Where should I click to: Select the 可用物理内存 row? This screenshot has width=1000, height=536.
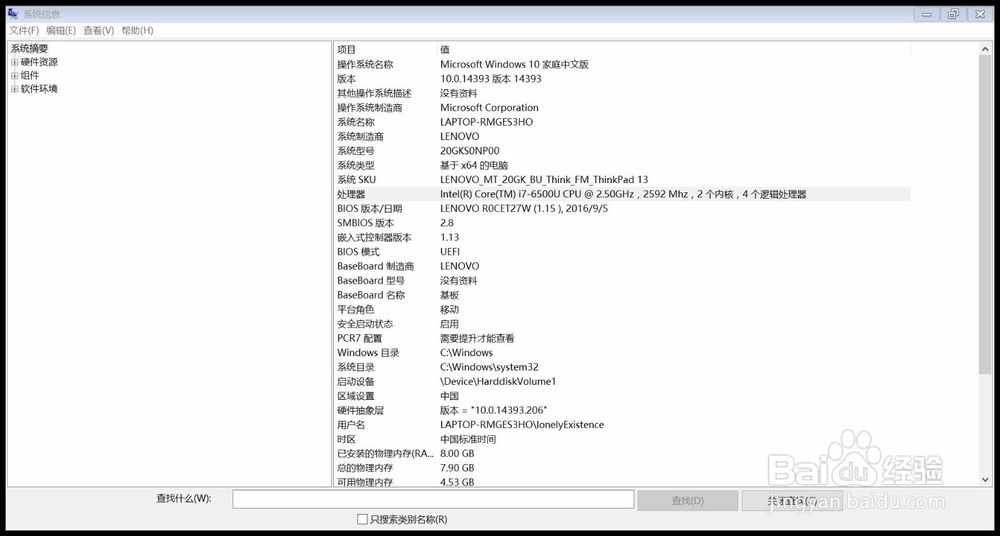(x=622, y=482)
